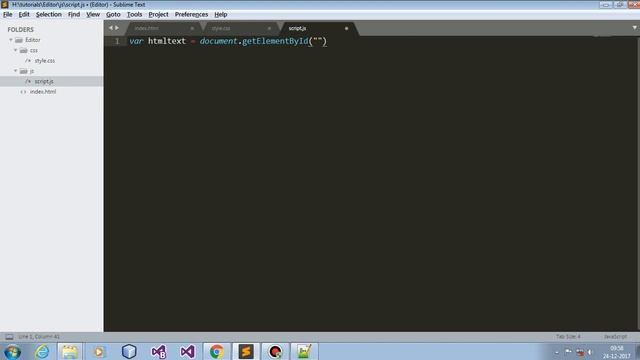Show hidden system tray icons
640x360 pixels.
[557, 352]
